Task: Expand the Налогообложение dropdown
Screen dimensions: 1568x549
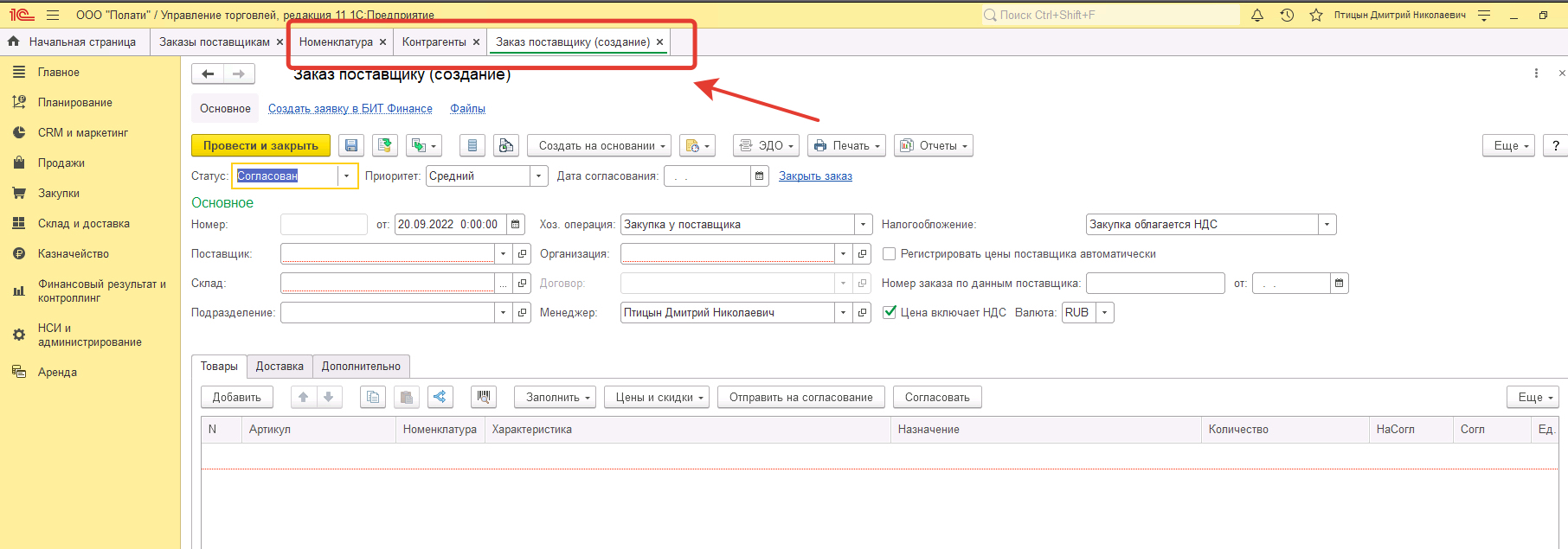Action: click(1327, 225)
